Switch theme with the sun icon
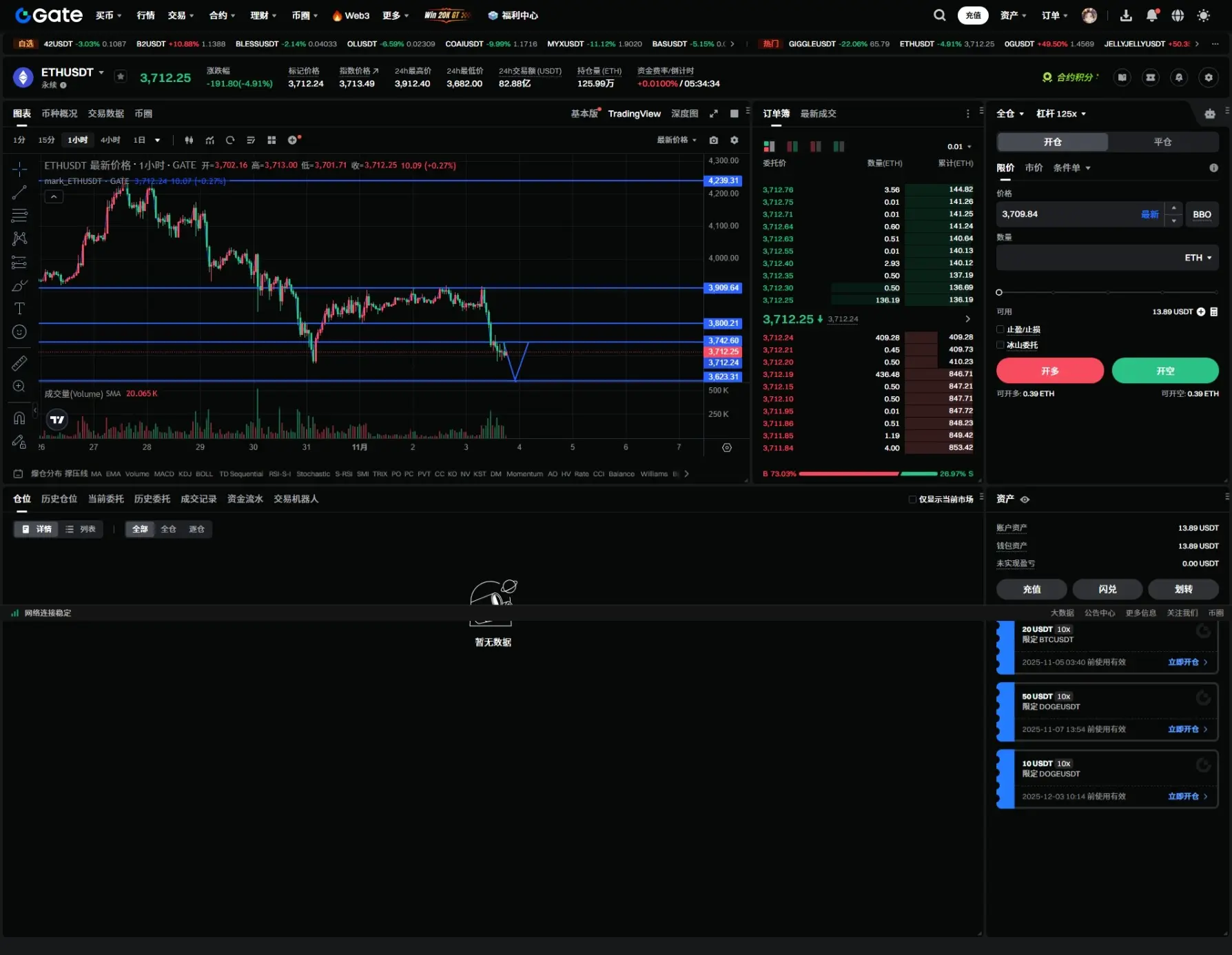This screenshot has height=955, width=1232. click(1204, 15)
